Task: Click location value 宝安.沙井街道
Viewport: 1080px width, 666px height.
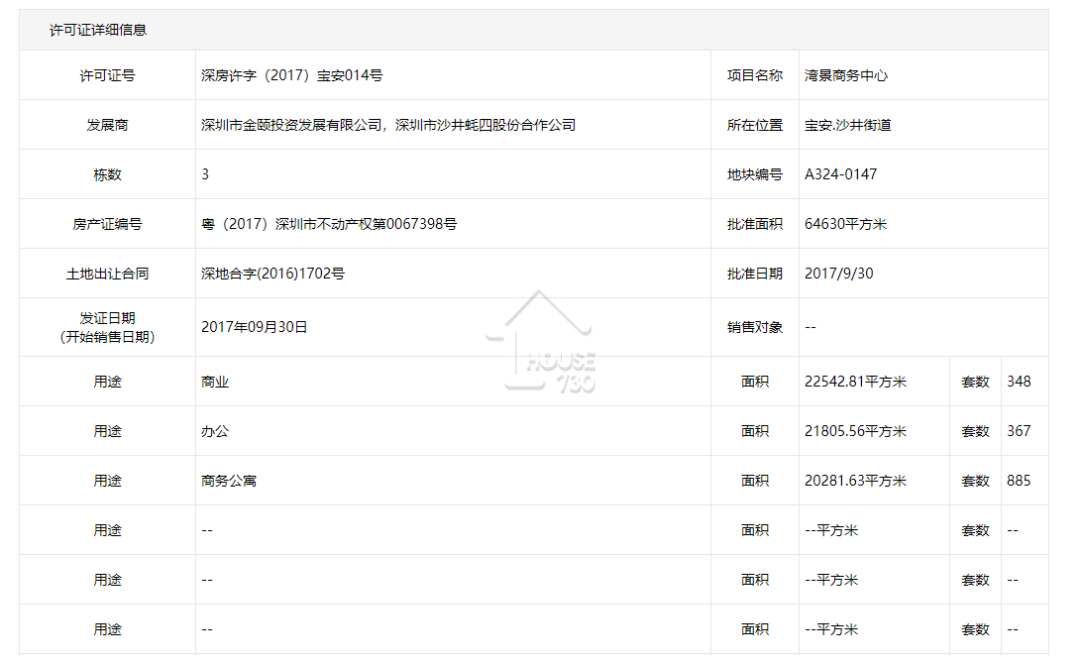Action: point(848,125)
